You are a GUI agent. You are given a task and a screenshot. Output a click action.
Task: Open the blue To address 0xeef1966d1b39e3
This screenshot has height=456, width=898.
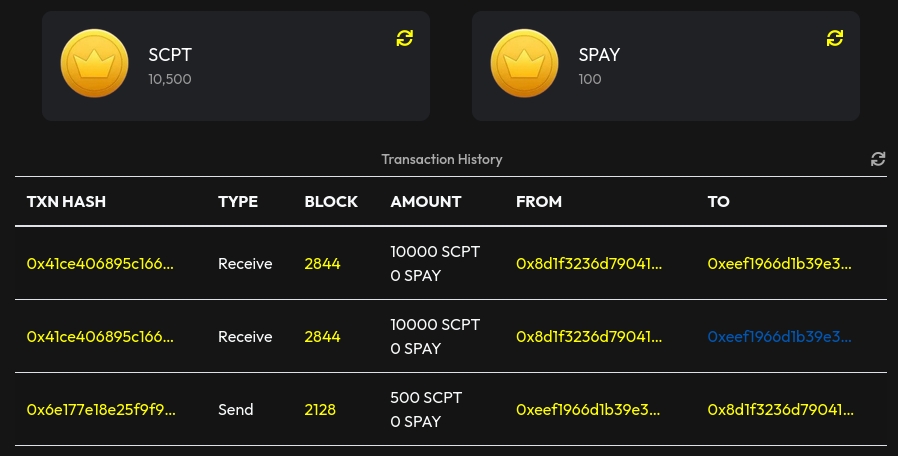tap(780, 337)
